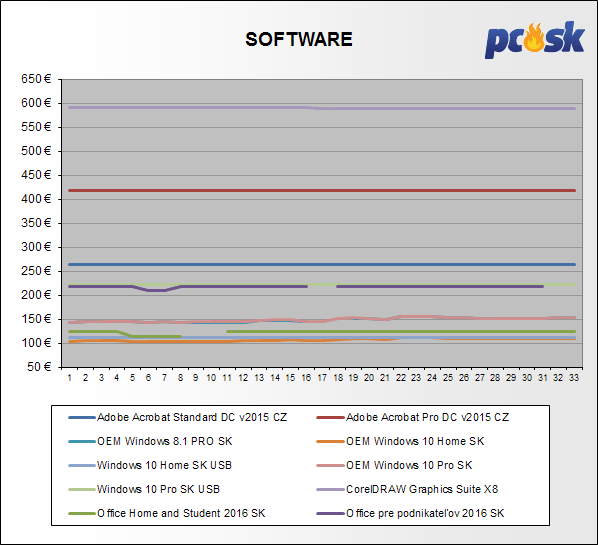The image size is (598, 545).
Task: Click the SOFTWARE chart title
Action: [x=299, y=39]
